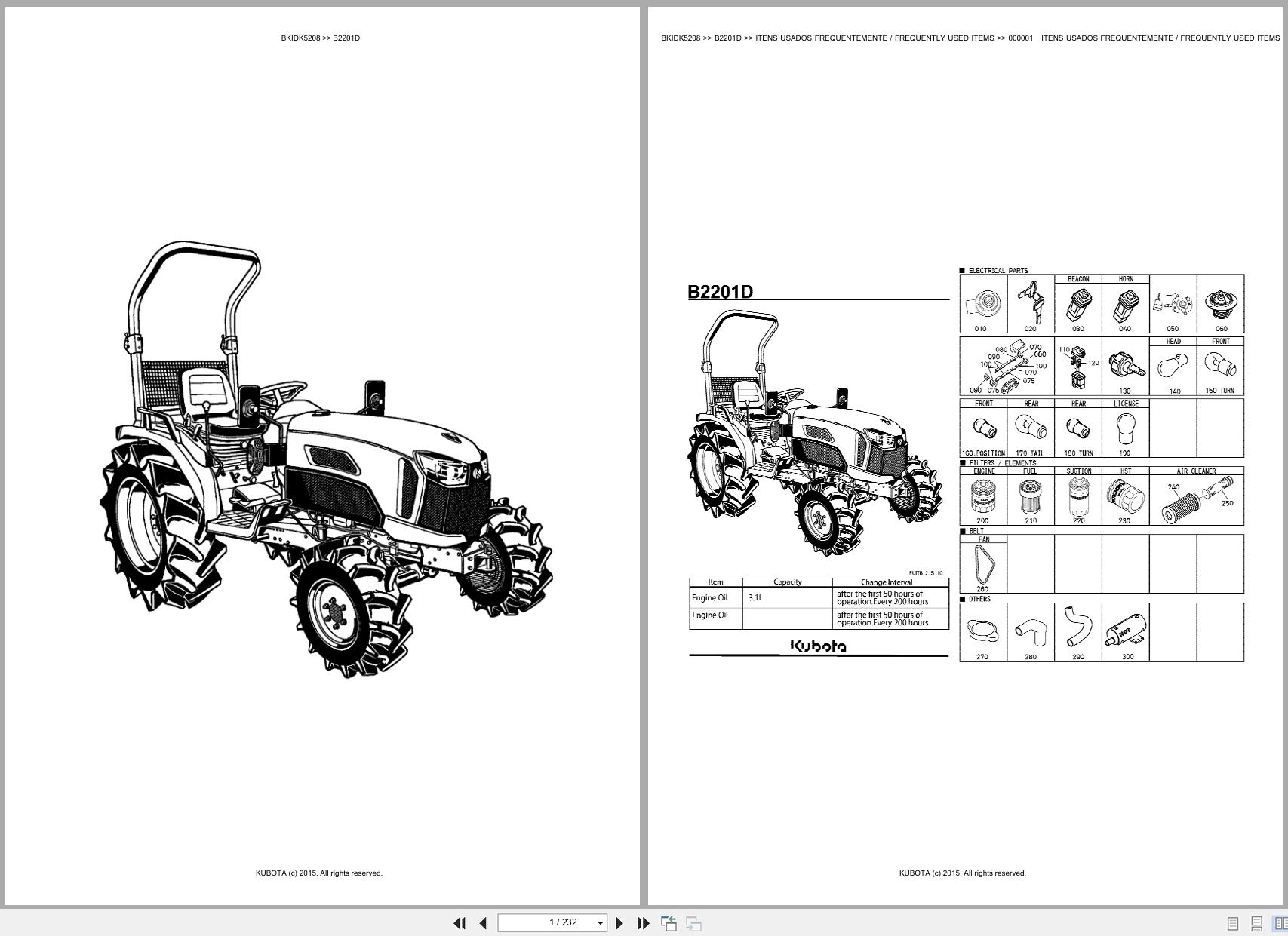The width and height of the screenshot is (1288, 936).
Task: Click the Item column header
Action: click(716, 582)
